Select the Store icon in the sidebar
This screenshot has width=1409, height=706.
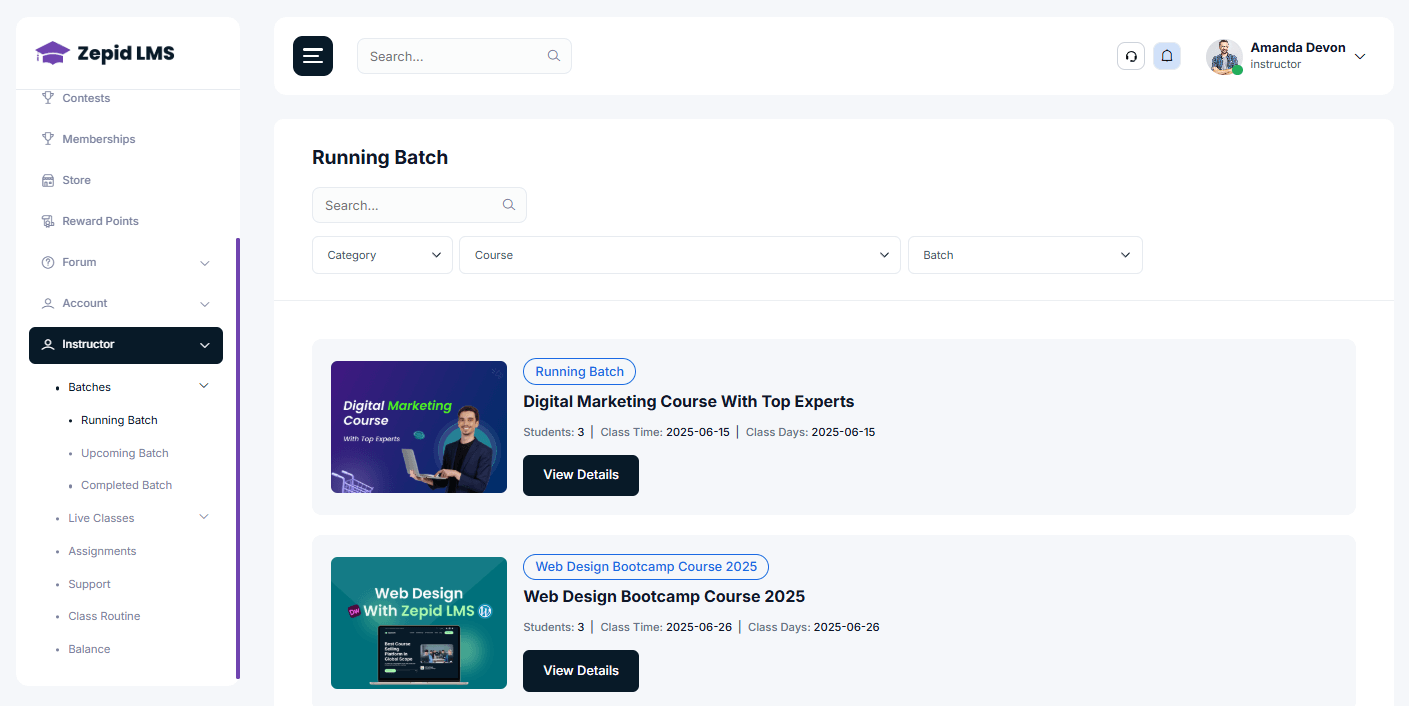pyautogui.click(x=47, y=179)
